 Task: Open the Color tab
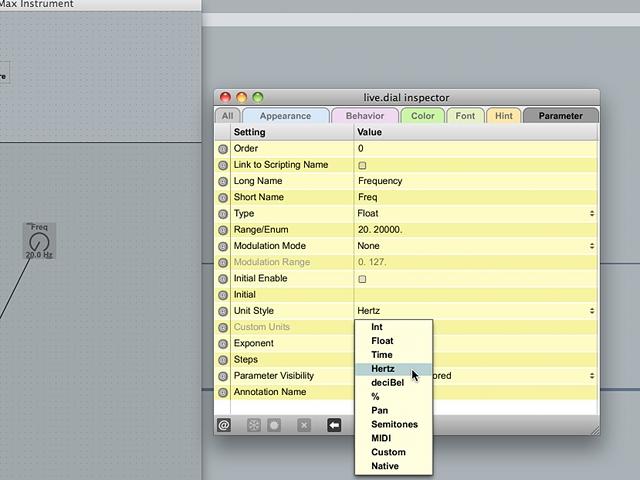coord(423,116)
